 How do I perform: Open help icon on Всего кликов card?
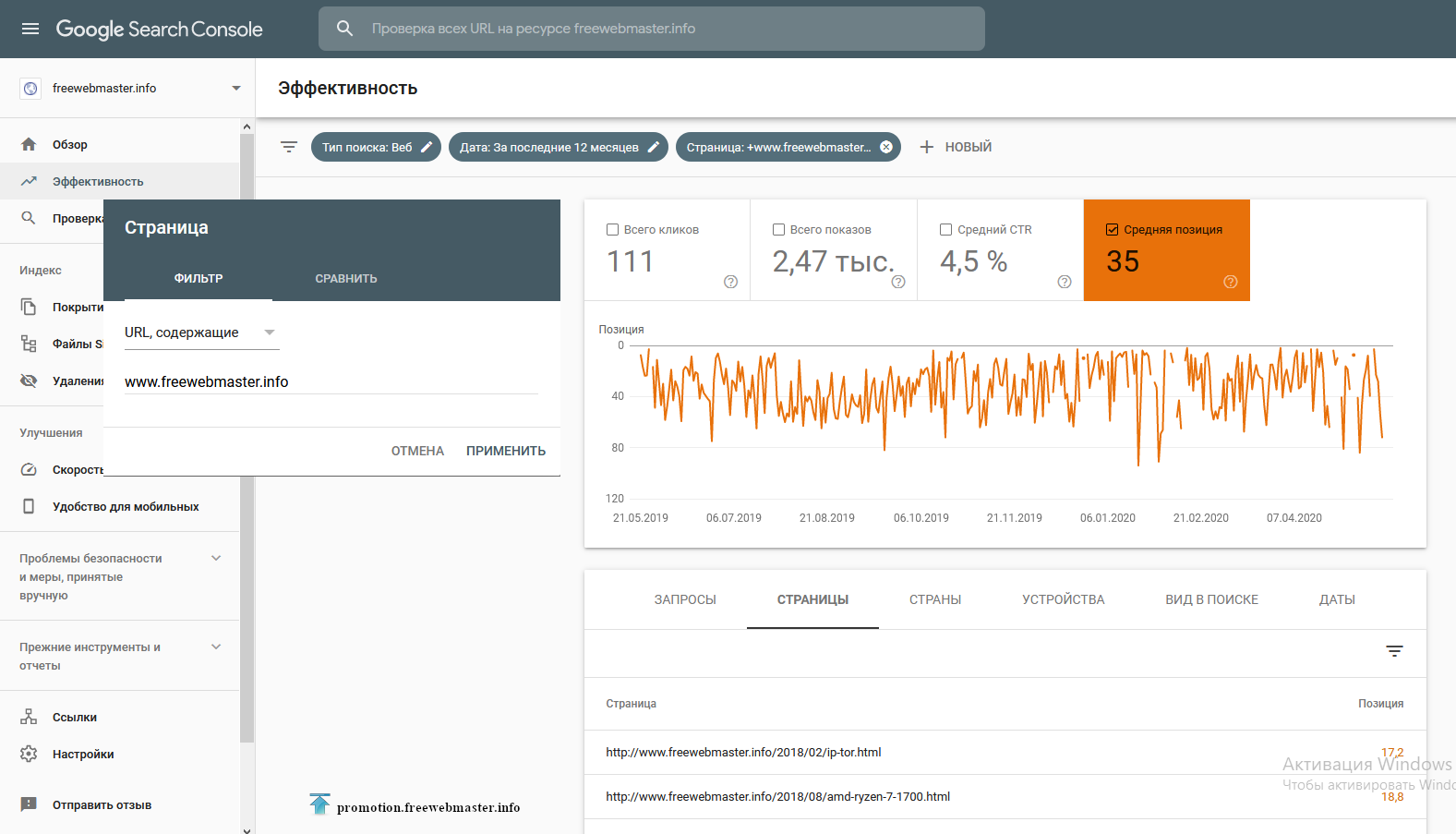pos(730,282)
